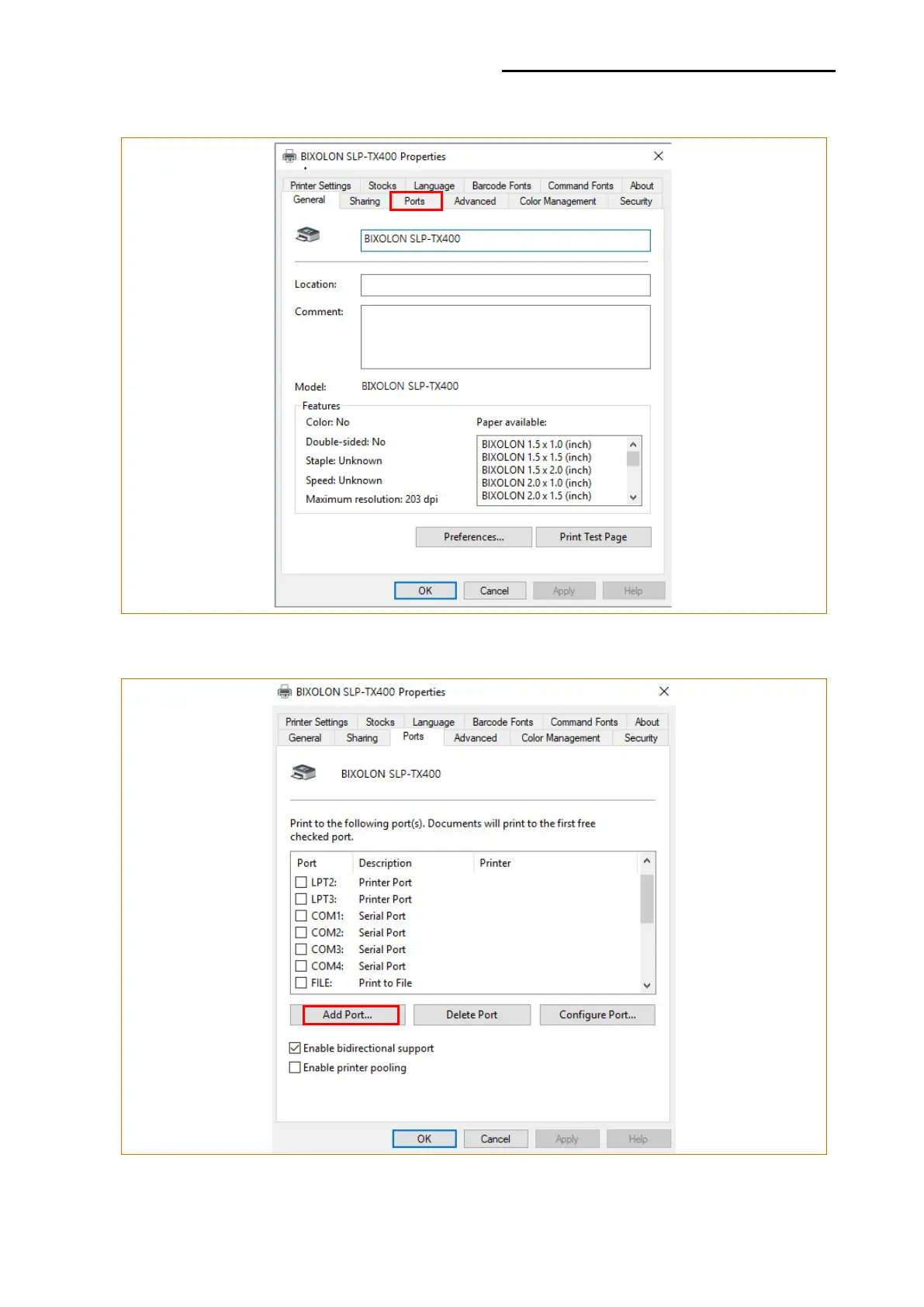924x1307 pixels.
Task: Check the LPT2: port checkbox
Action: (x=301, y=882)
